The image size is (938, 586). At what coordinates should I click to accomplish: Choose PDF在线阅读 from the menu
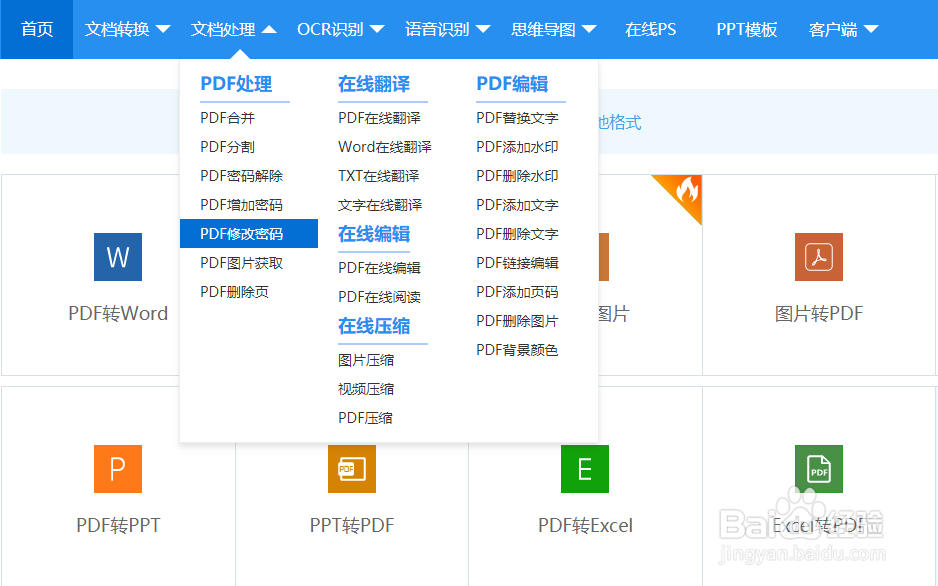379,297
